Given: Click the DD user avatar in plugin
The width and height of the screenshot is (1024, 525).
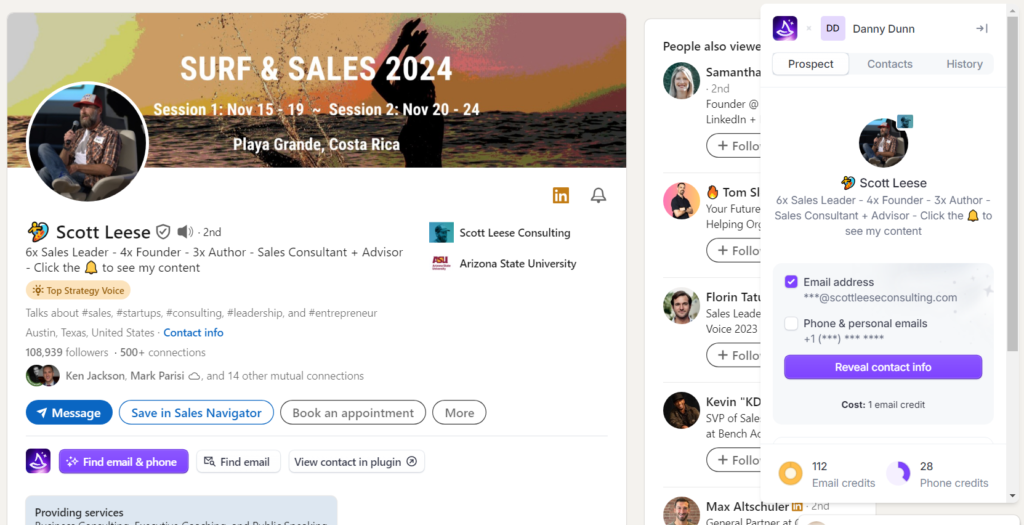Looking at the screenshot, I should click(833, 29).
